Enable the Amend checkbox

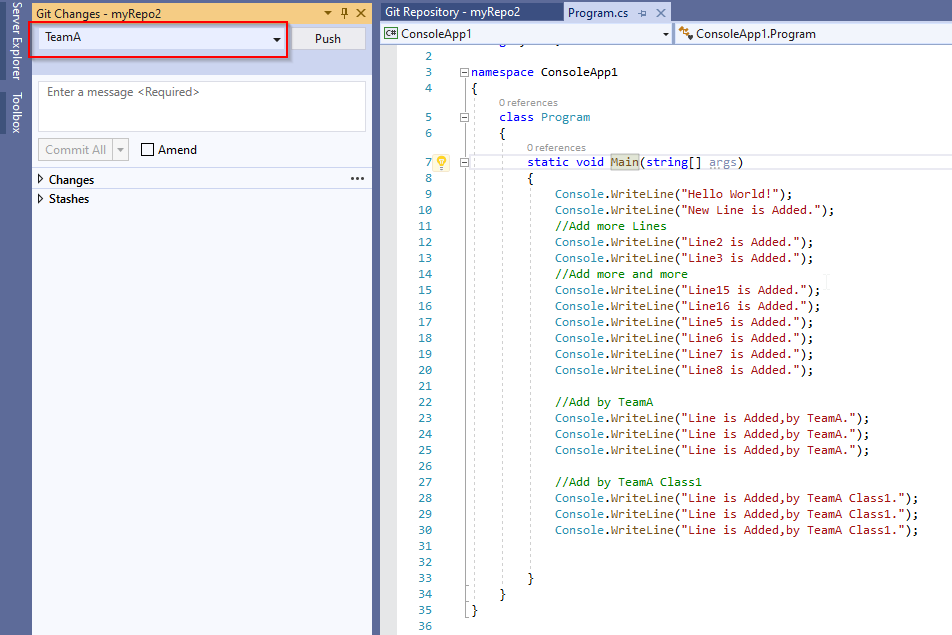148,149
